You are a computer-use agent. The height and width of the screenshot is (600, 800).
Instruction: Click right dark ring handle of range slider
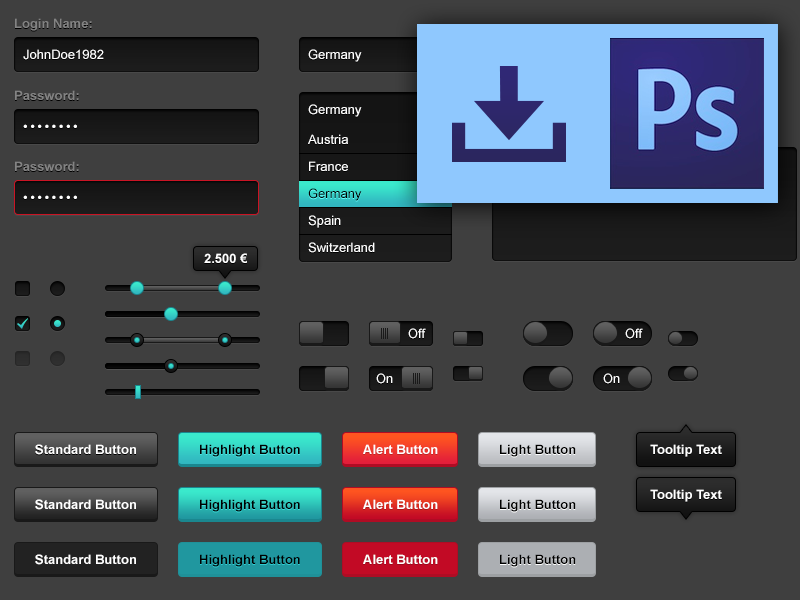point(224,340)
